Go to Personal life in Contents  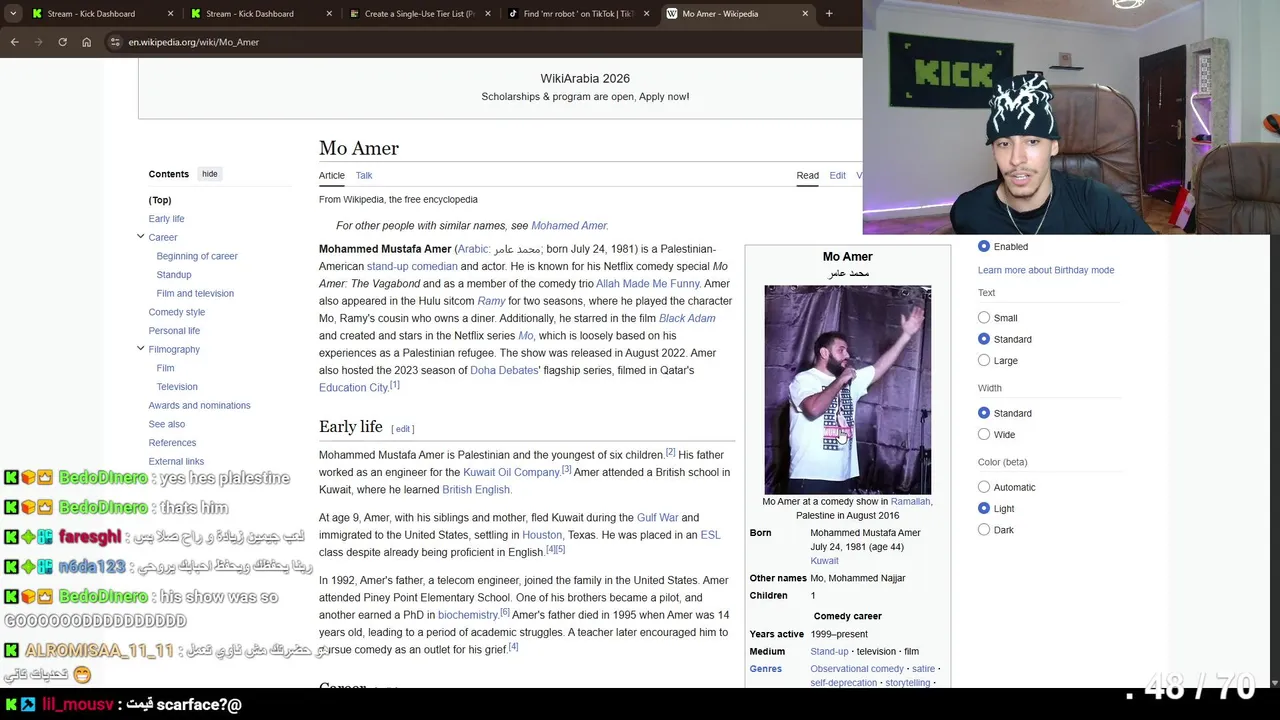174,331
